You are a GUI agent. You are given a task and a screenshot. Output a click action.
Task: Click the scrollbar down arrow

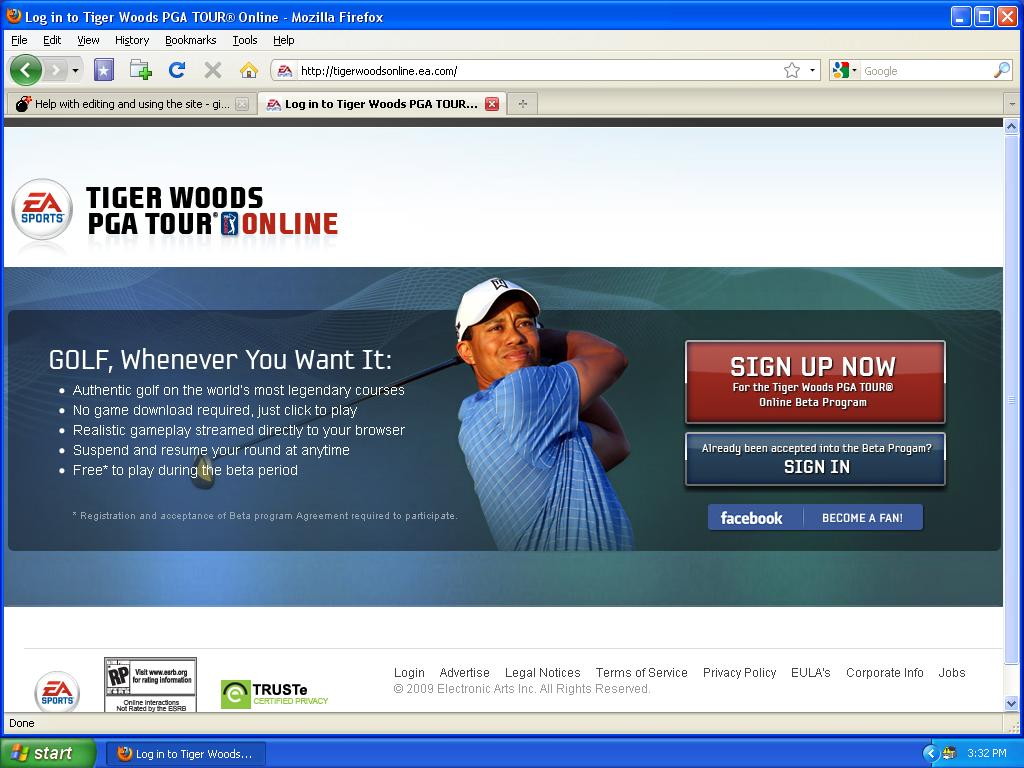click(x=1011, y=704)
